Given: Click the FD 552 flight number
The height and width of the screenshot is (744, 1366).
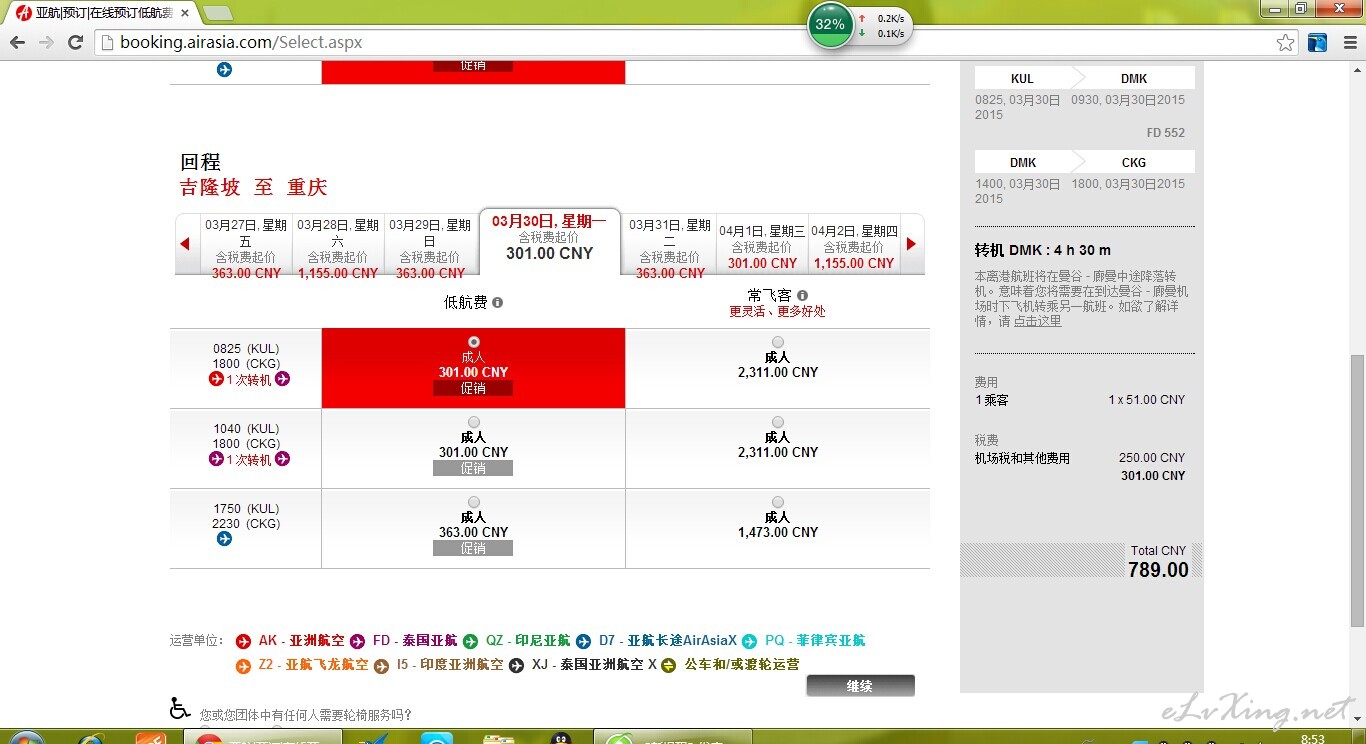Looking at the screenshot, I should [x=1165, y=133].
